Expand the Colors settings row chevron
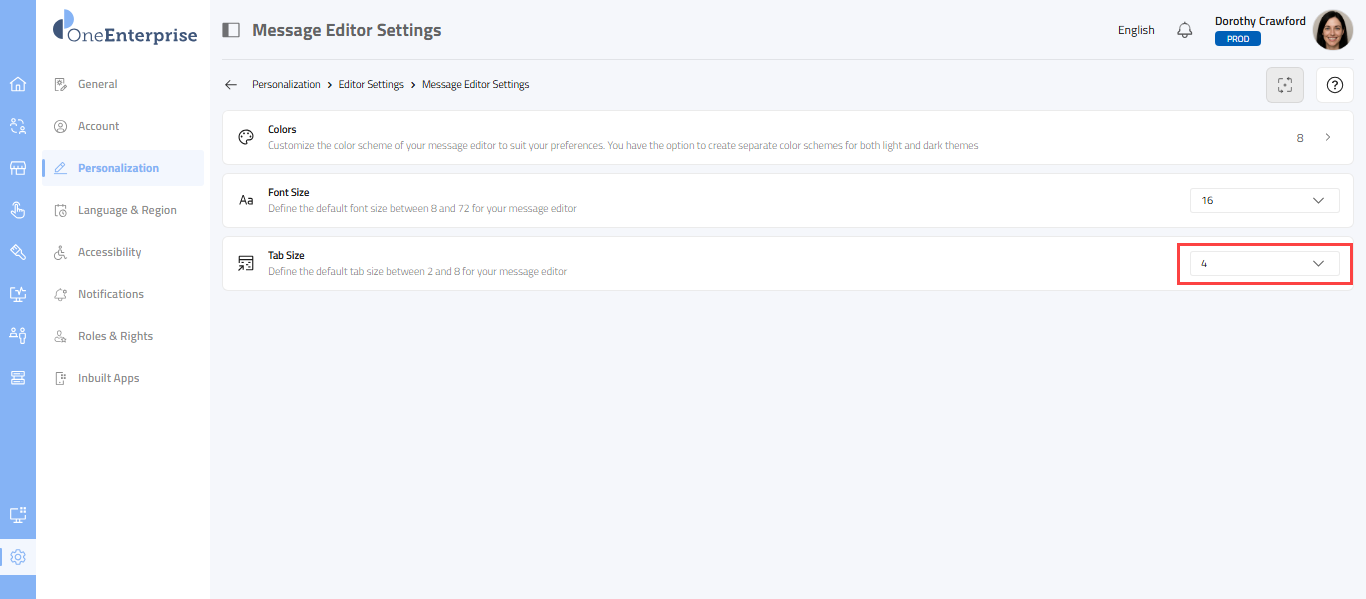The width and height of the screenshot is (1366, 599). (x=1328, y=137)
